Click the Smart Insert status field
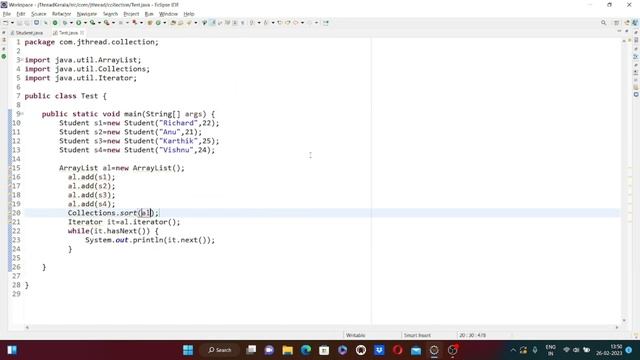 (417, 335)
